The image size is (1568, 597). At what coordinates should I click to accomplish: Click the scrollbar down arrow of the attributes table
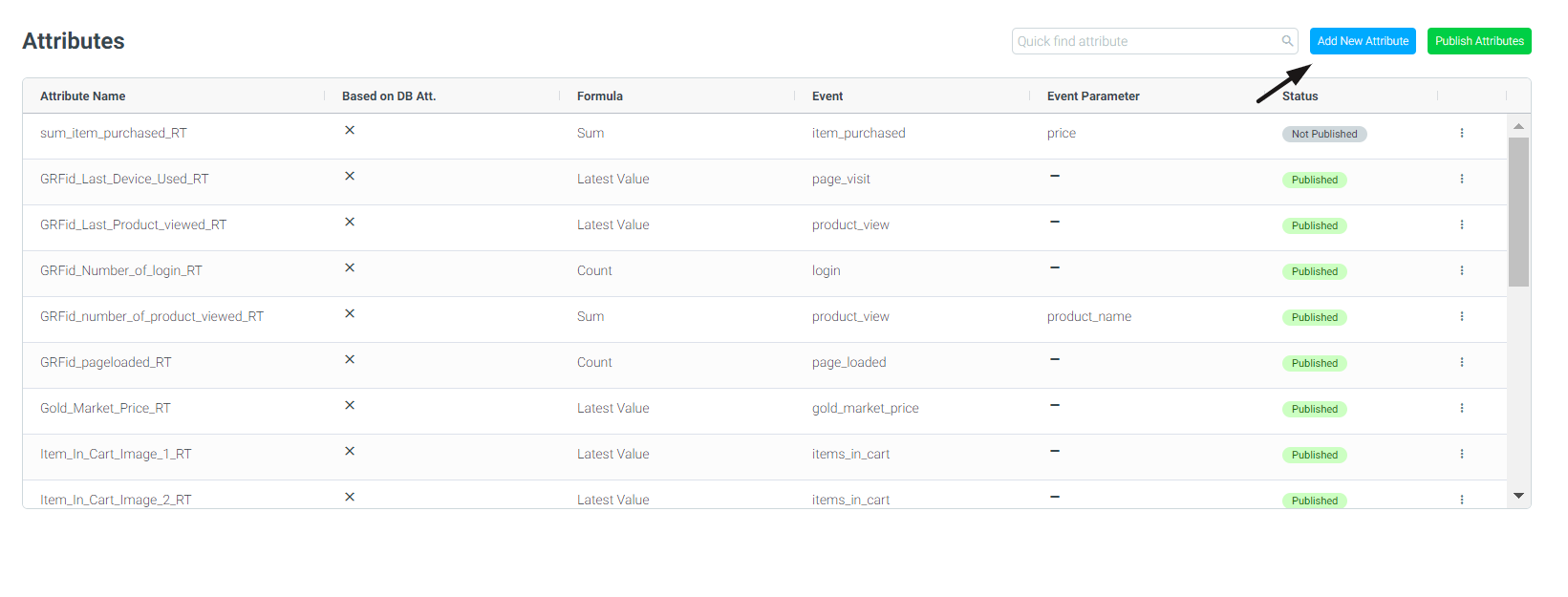tap(1518, 496)
